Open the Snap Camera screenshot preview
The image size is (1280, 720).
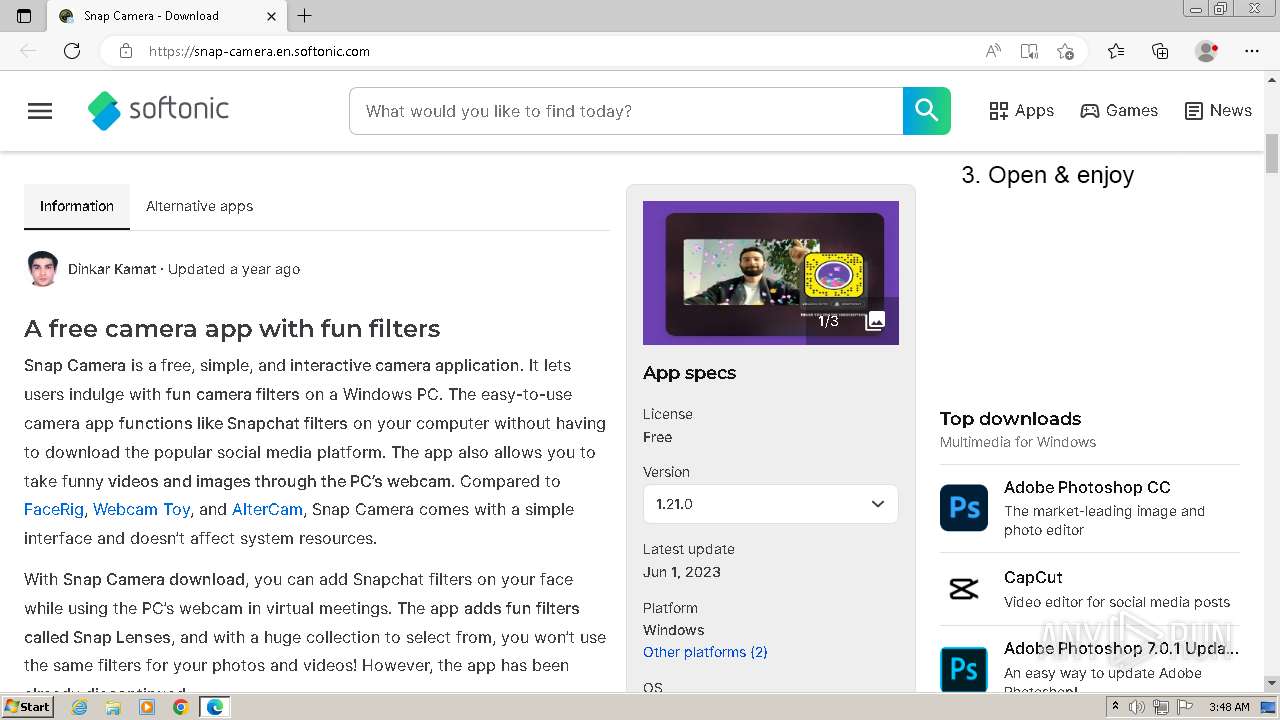pyautogui.click(x=770, y=273)
